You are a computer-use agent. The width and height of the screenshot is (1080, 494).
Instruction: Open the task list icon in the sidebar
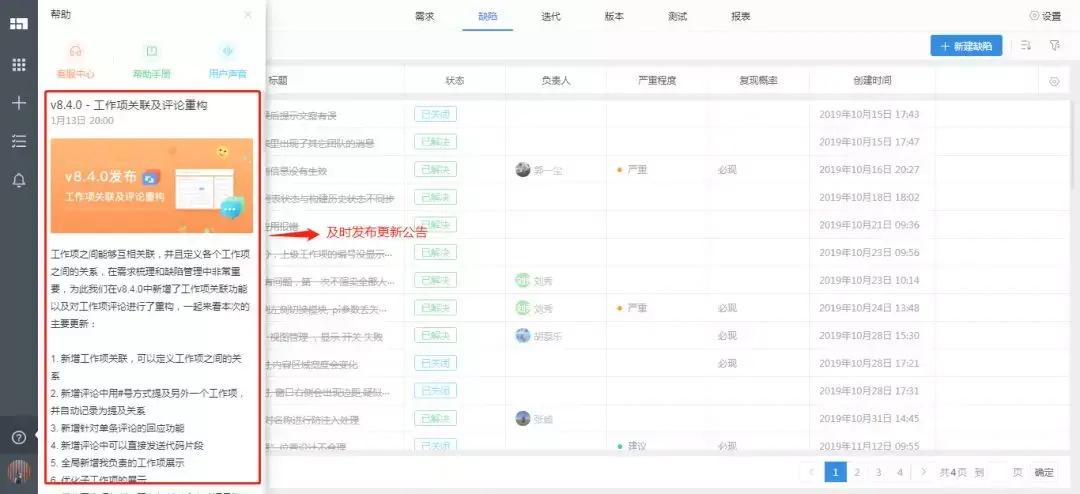point(19,141)
